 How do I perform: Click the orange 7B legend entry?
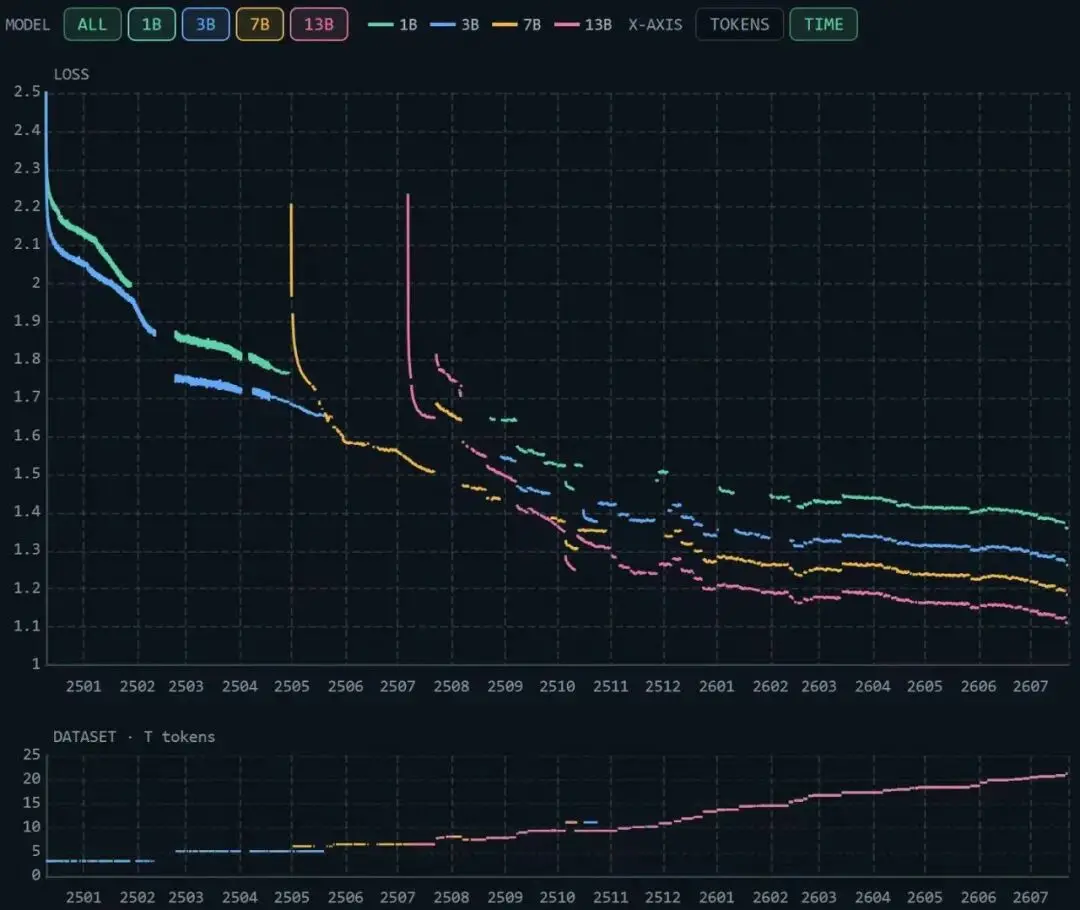[x=517, y=25]
